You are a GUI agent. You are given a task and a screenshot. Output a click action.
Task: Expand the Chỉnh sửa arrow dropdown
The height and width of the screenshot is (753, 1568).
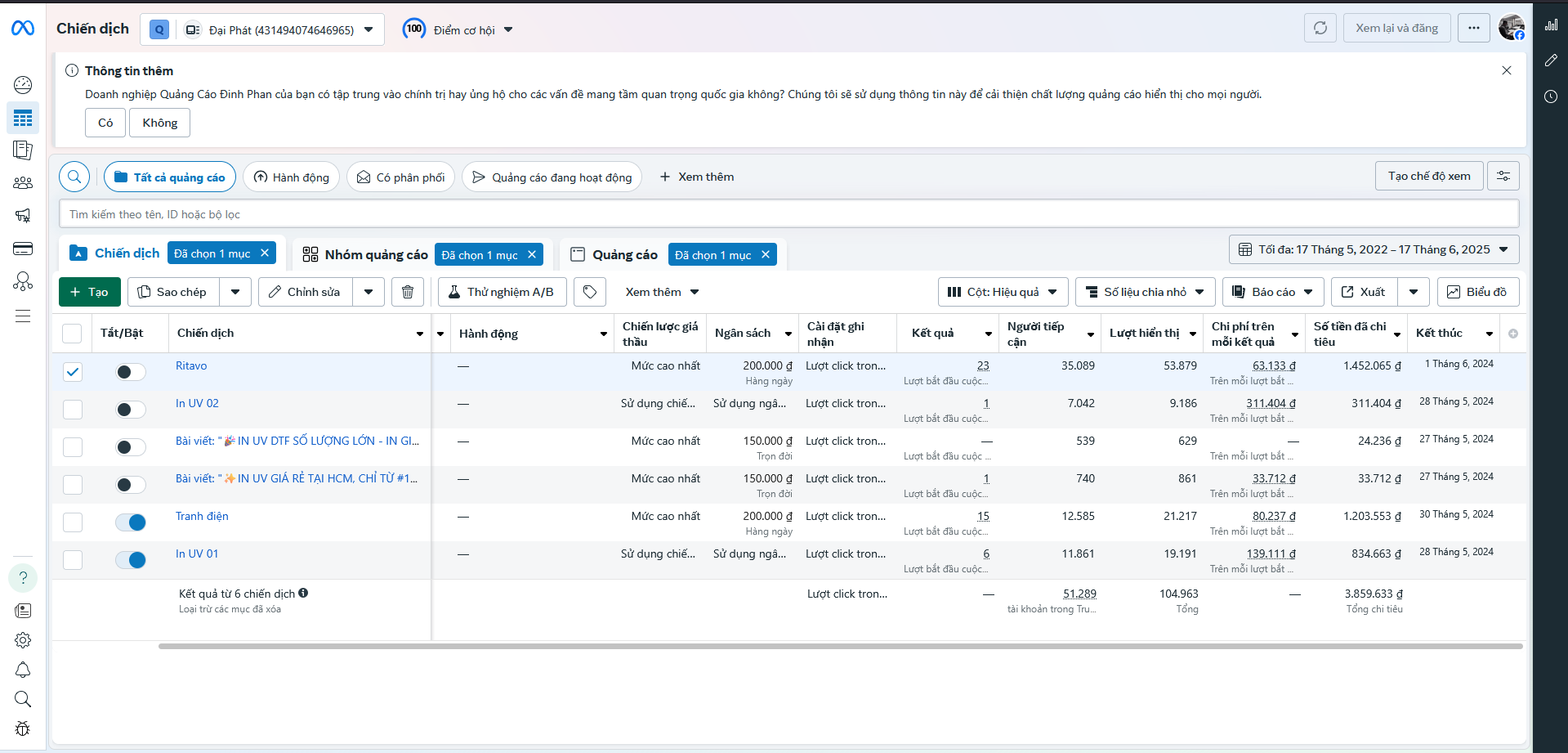pos(369,292)
